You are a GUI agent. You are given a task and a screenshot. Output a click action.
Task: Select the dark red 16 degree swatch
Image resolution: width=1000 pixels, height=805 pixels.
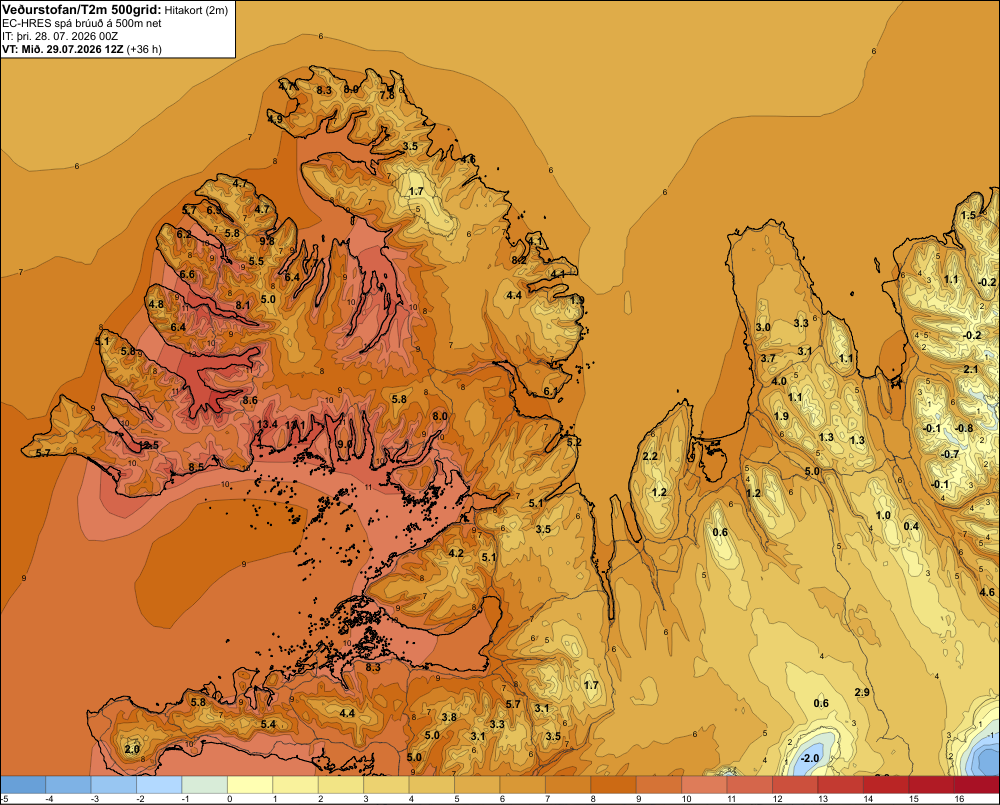click(x=976, y=785)
